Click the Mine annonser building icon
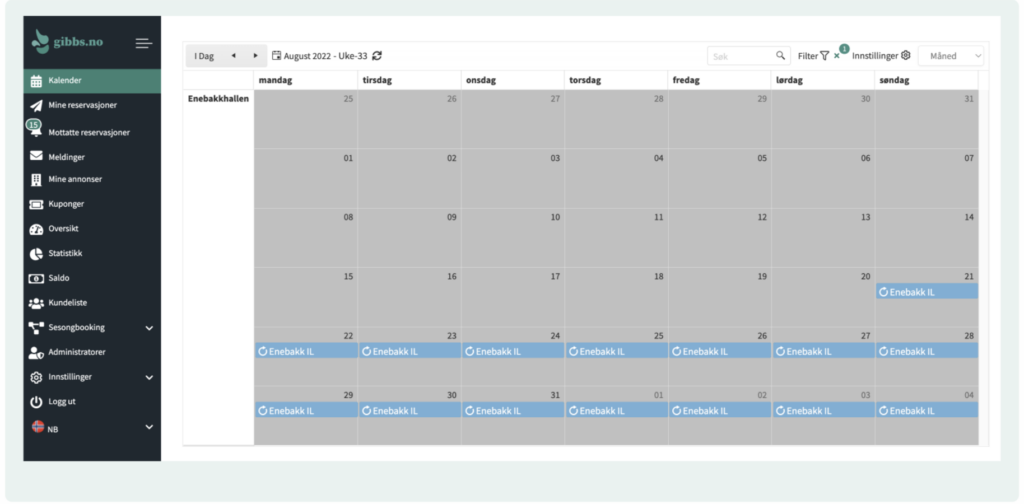Image resolution: width=1024 pixels, height=504 pixels. point(36,180)
